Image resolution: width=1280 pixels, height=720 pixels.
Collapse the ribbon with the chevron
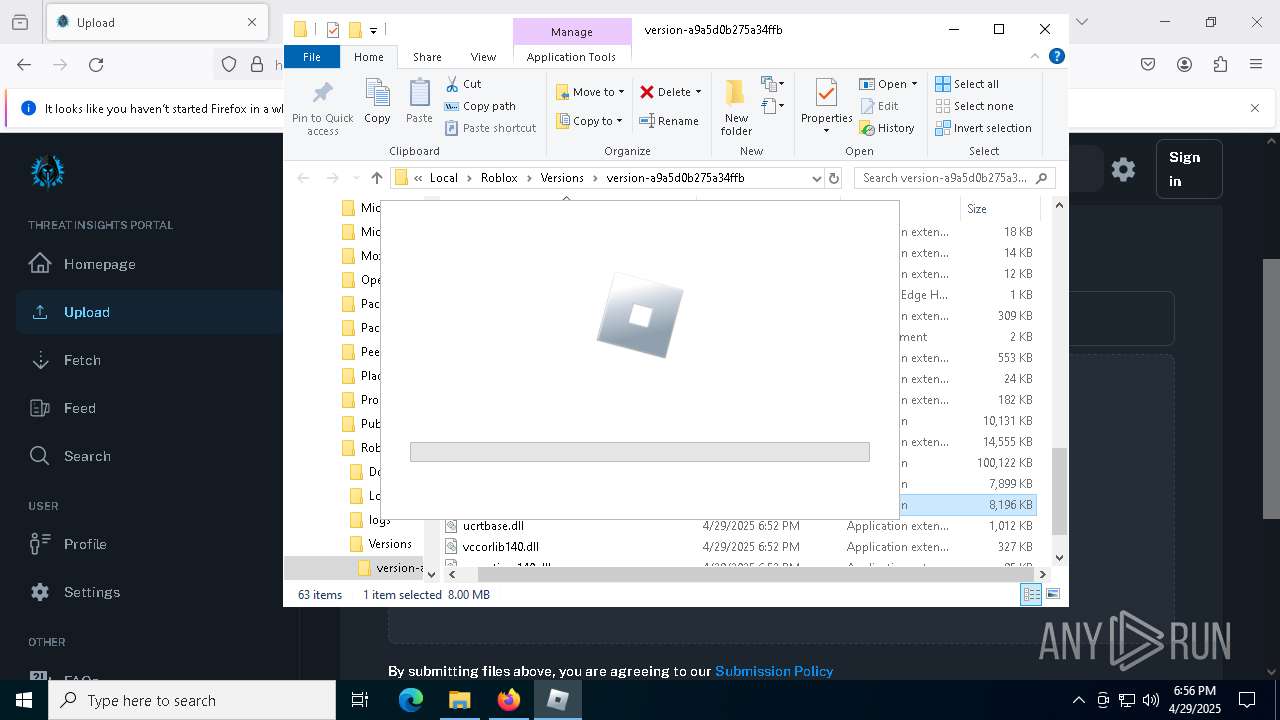point(1035,57)
